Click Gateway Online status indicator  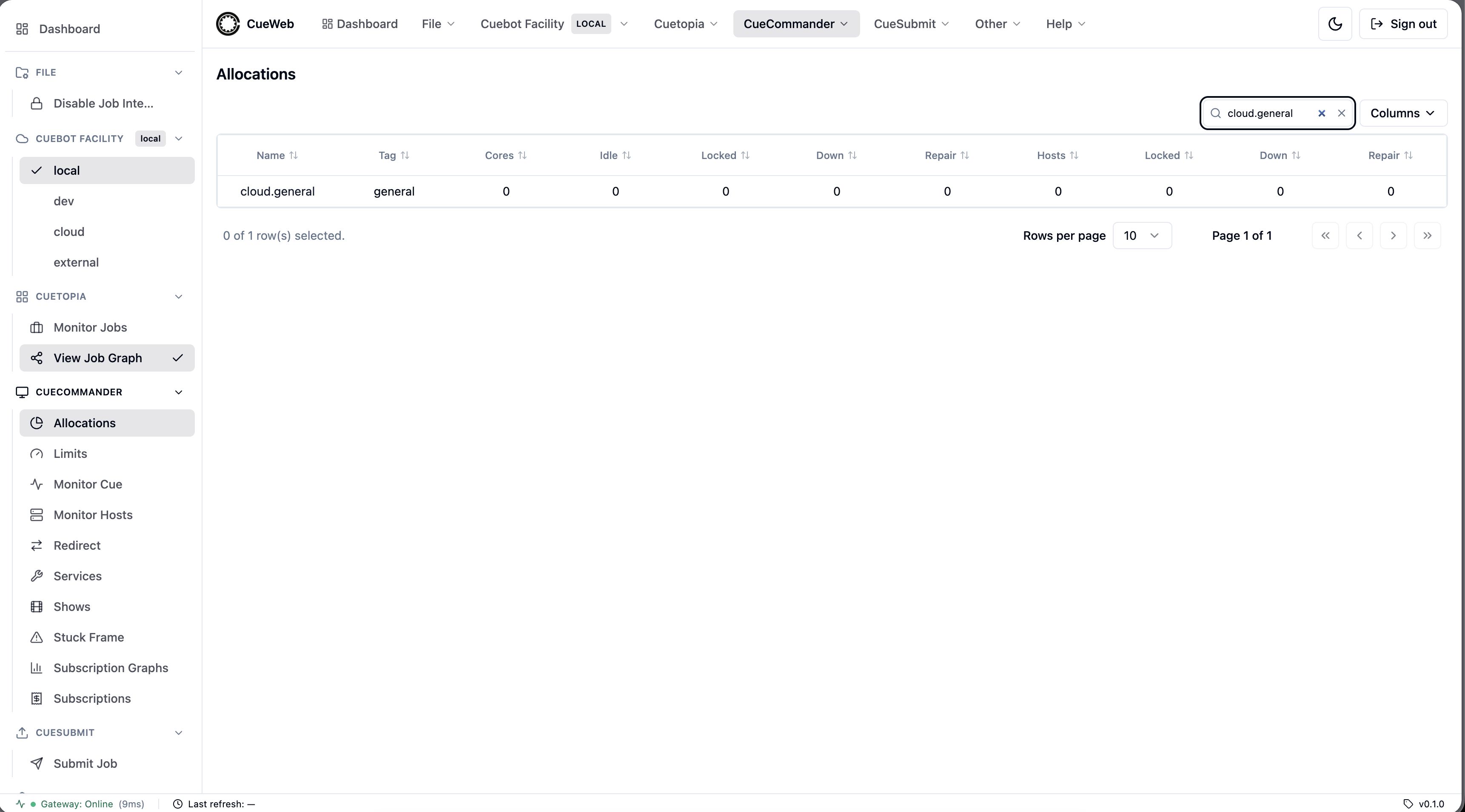tap(80, 804)
